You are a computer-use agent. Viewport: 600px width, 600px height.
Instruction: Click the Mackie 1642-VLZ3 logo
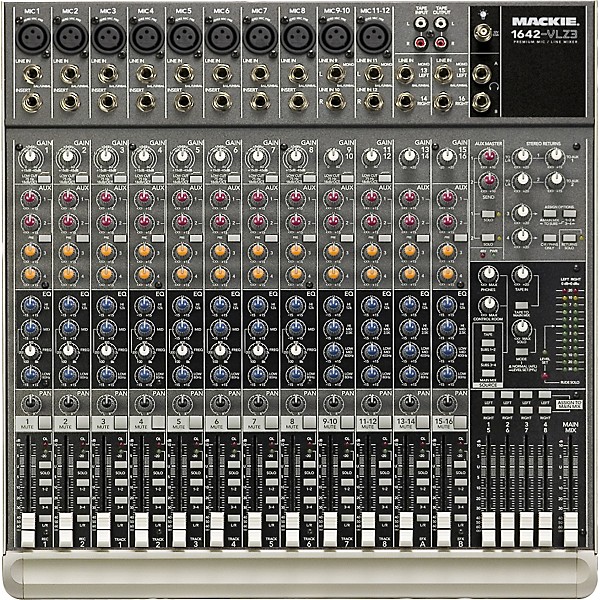click(x=544, y=28)
